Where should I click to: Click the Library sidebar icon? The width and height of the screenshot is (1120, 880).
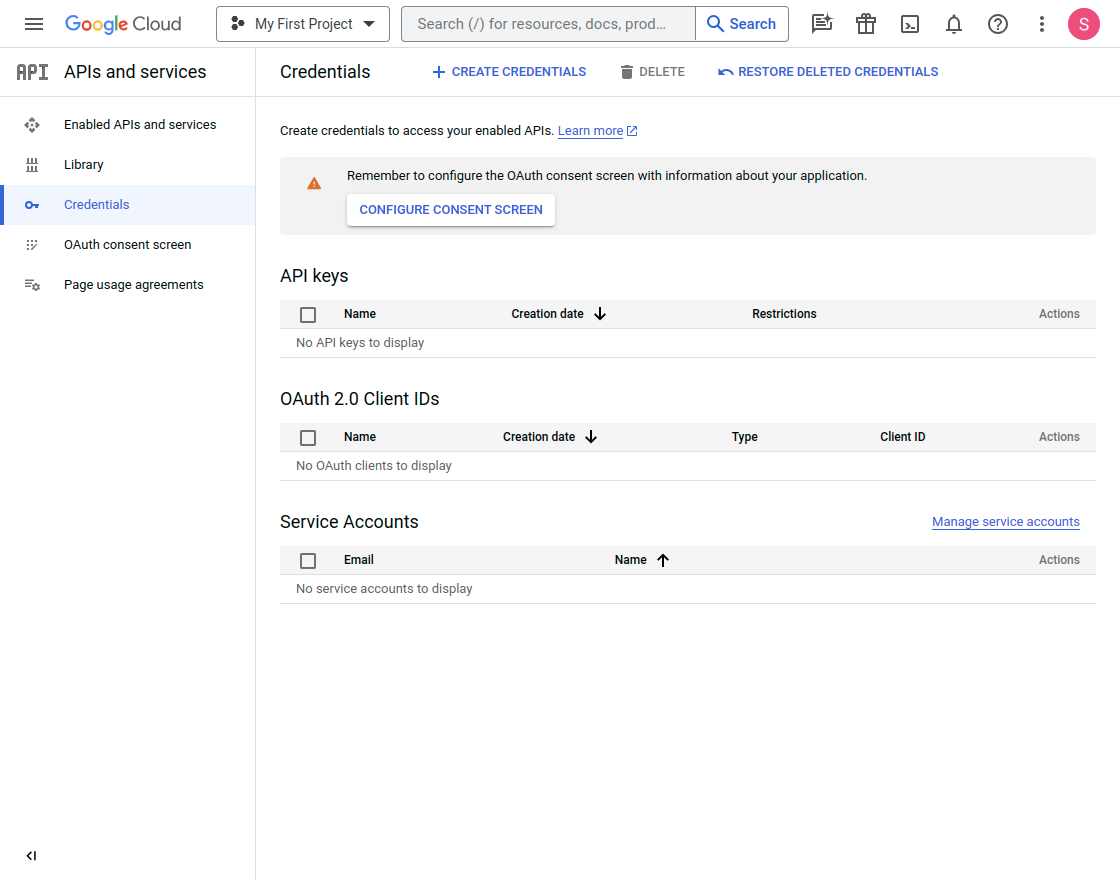pyautogui.click(x=32, y=165)
